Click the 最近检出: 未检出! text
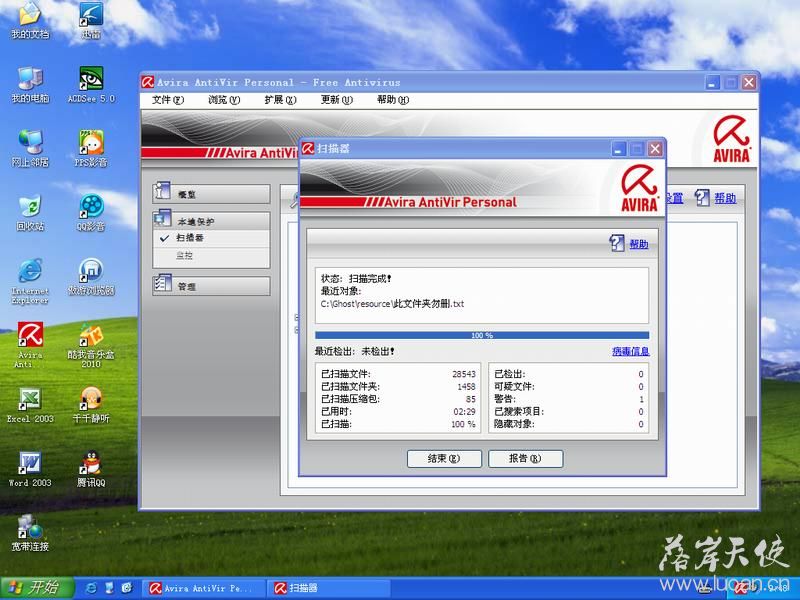This screenshot has height=600, width=800. click(354, 351)
